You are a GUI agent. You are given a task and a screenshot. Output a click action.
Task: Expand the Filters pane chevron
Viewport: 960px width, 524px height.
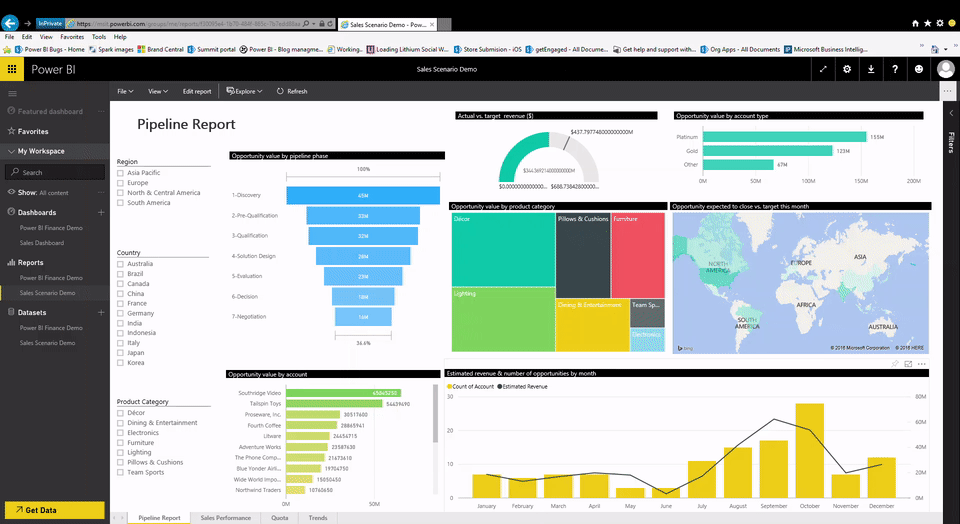click(x=951, y=113)
